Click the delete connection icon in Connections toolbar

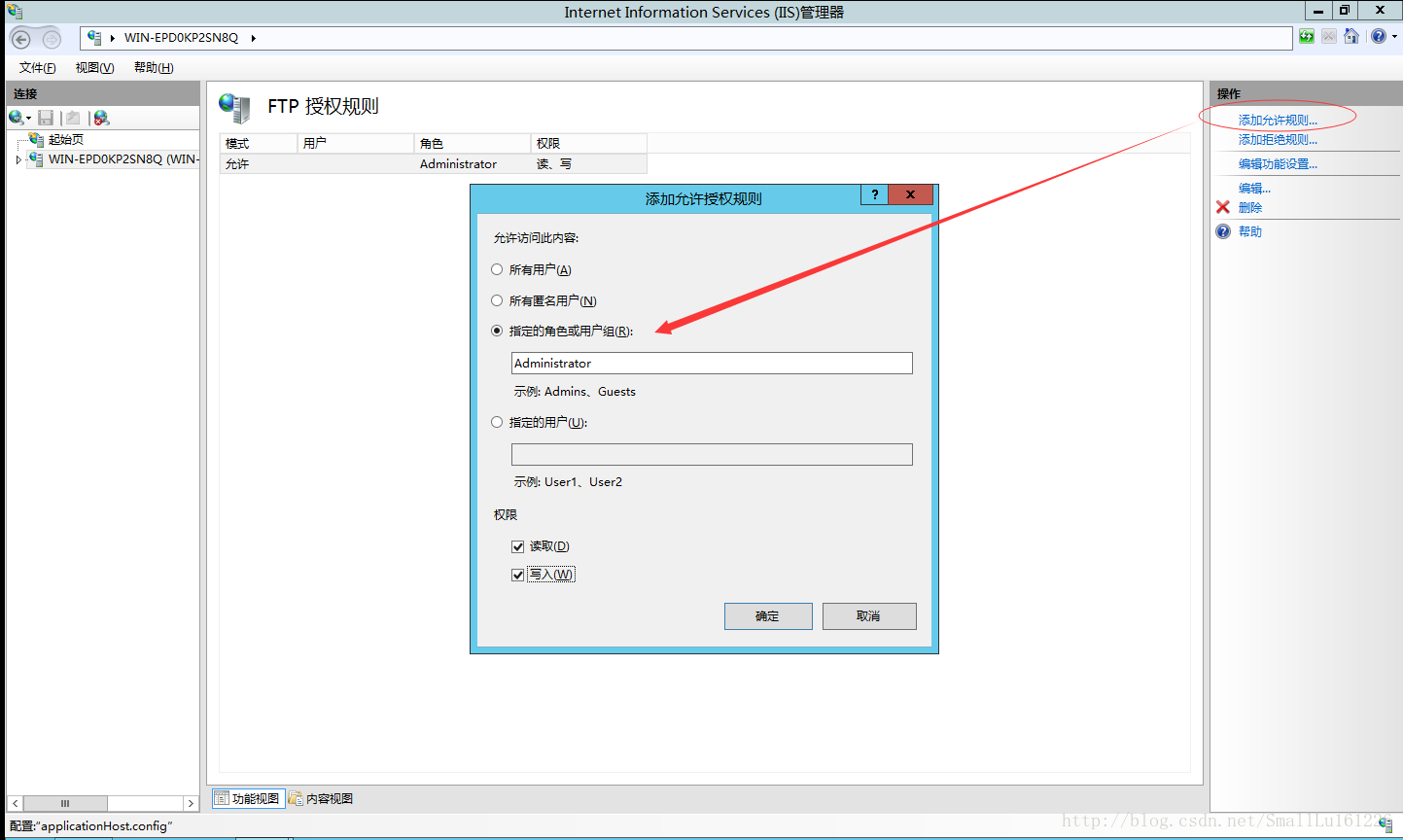101,118
